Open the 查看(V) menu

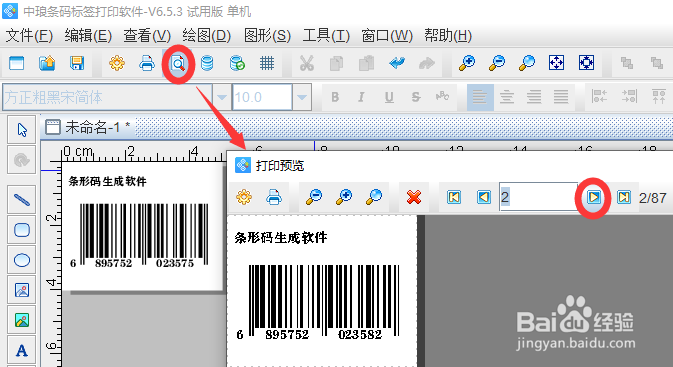[147, 36]
